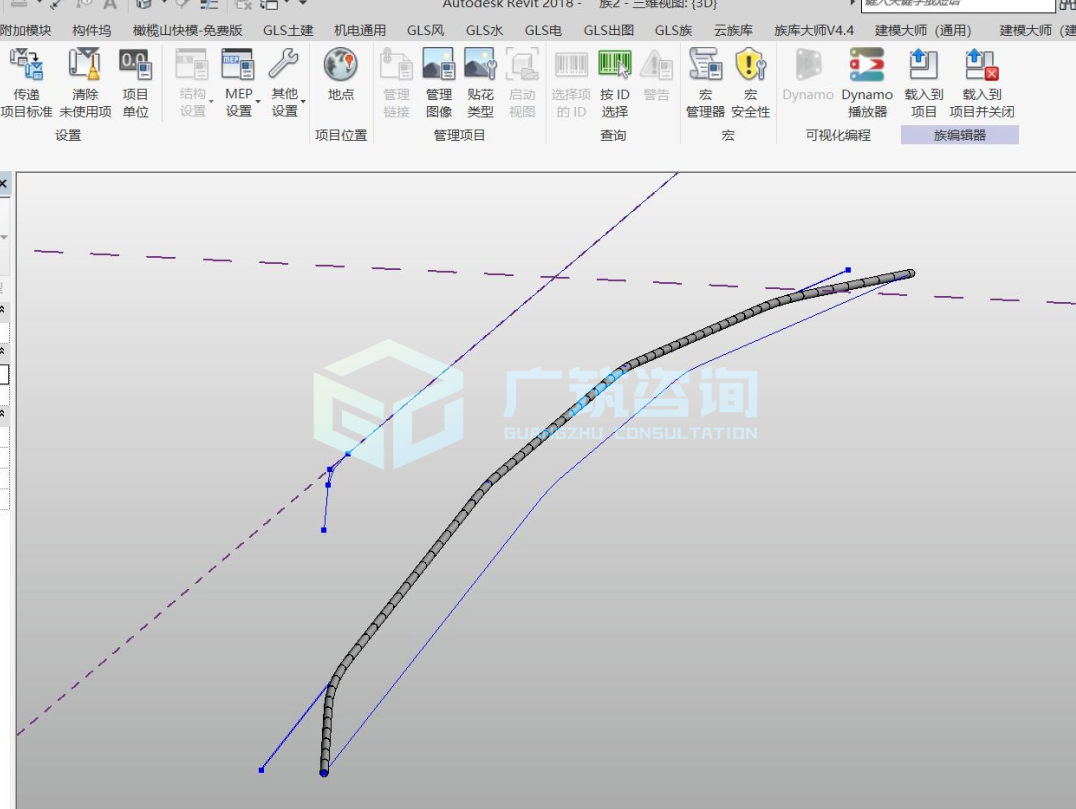Open the 机电通用 ribbon tab

(x=360, y=30)
